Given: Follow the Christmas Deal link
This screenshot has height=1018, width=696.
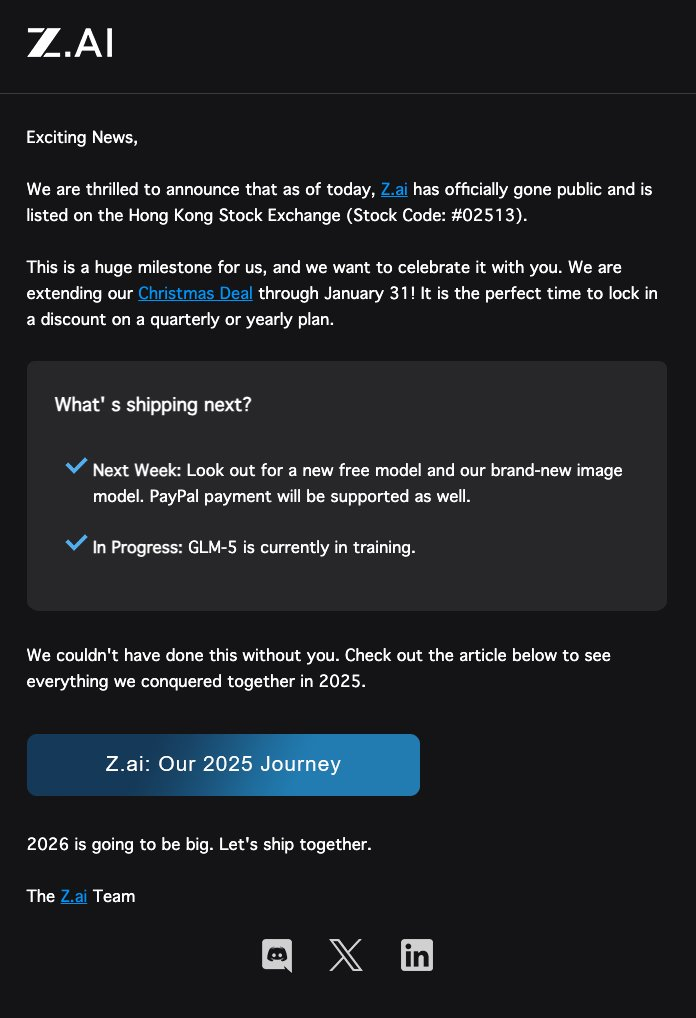Looking at the screenshot, I should tap(195, 293).
